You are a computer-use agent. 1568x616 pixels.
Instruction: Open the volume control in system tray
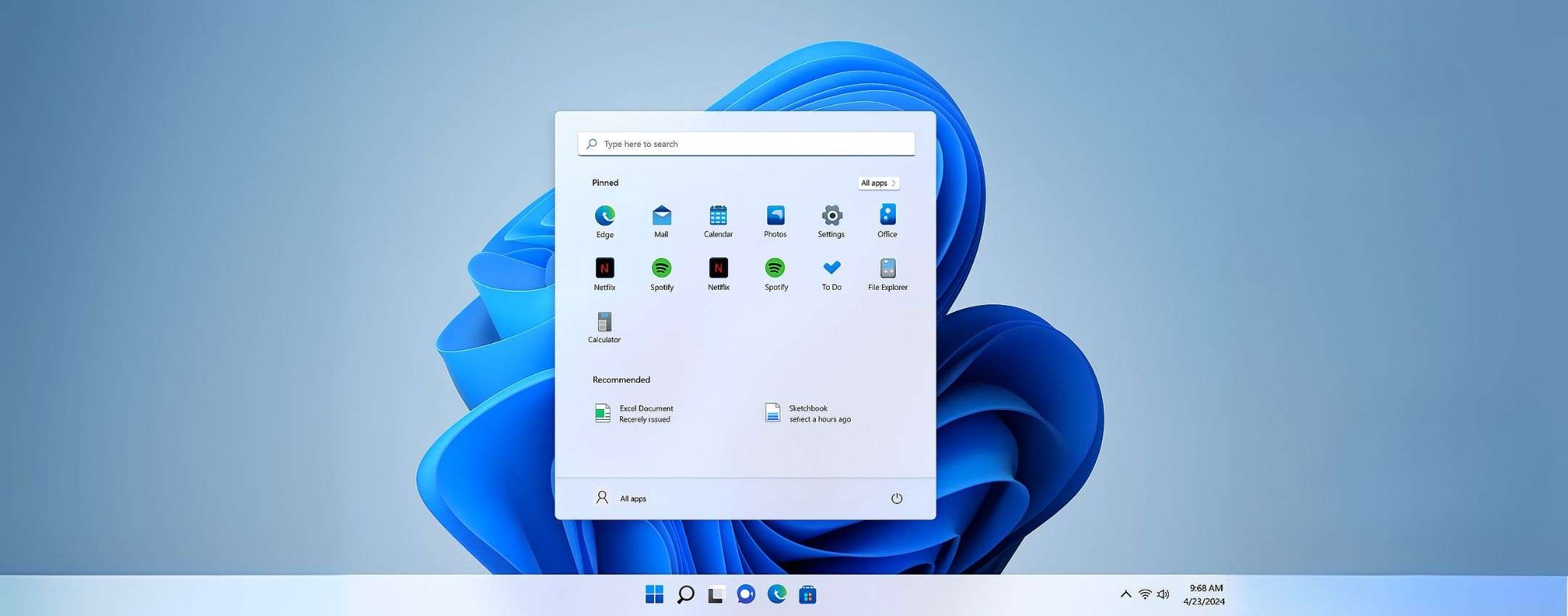pos(1163,594)
